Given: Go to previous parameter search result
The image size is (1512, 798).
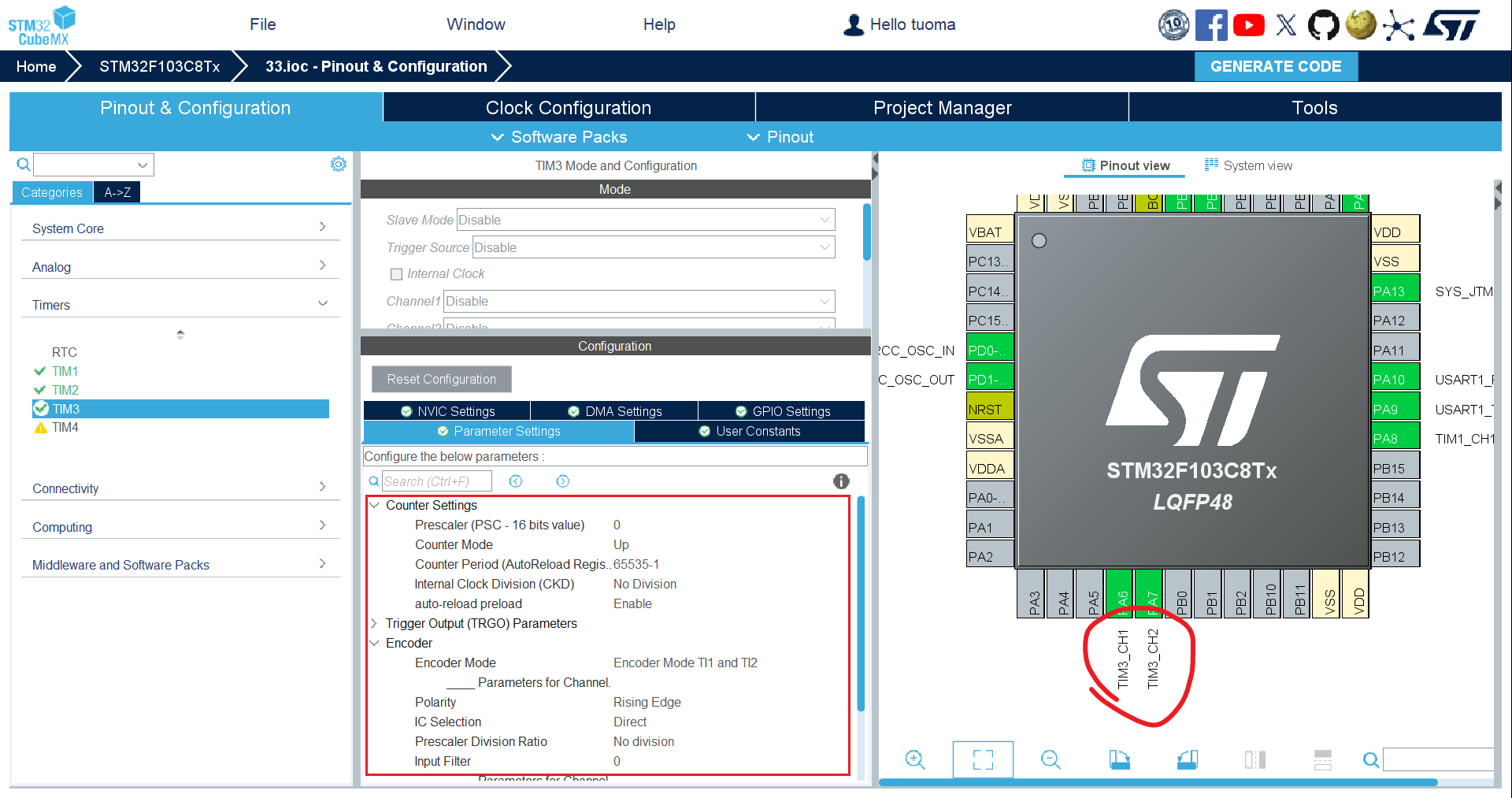Looking at the screenshot, I should click(516, 481).
